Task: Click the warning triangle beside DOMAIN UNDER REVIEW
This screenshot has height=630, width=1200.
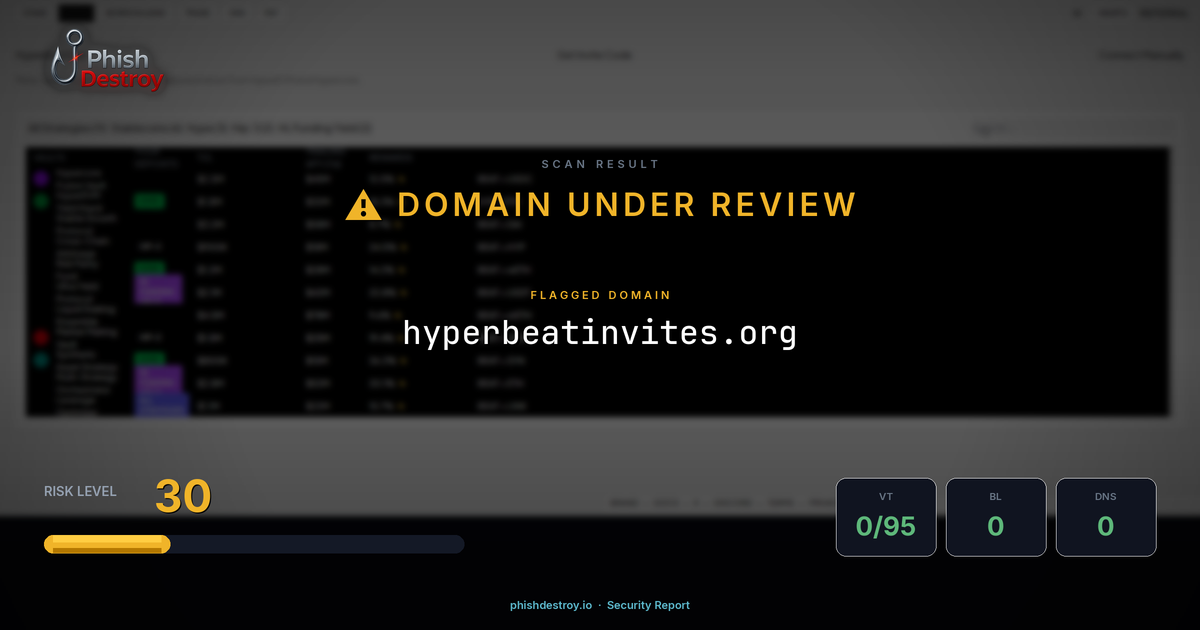Action: point(363,204)
